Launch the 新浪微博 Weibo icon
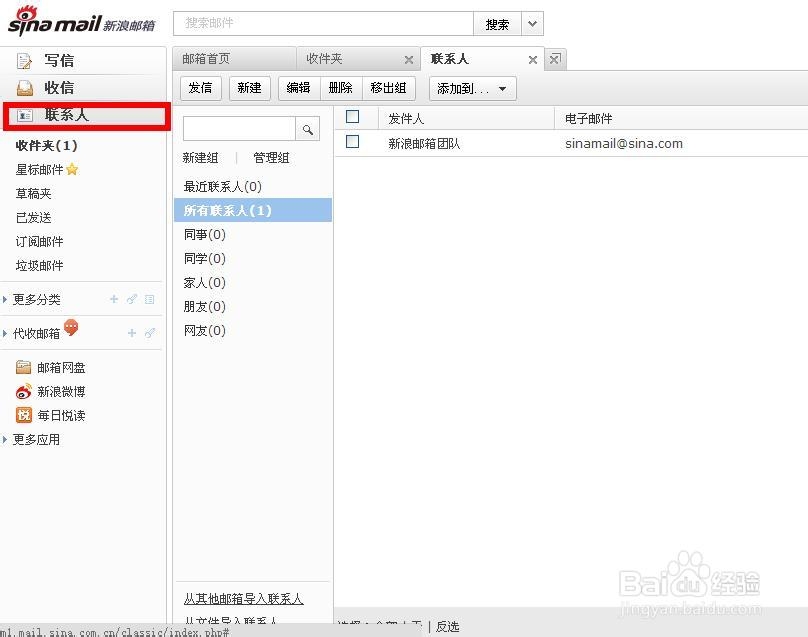 24,391
